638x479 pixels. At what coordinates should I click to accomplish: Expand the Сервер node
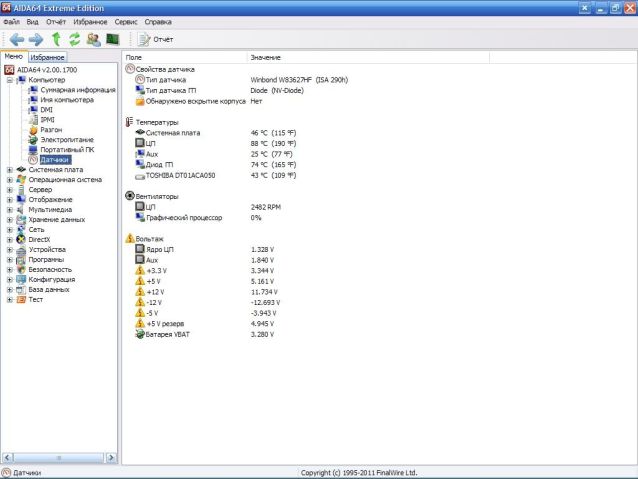point(9,190)
